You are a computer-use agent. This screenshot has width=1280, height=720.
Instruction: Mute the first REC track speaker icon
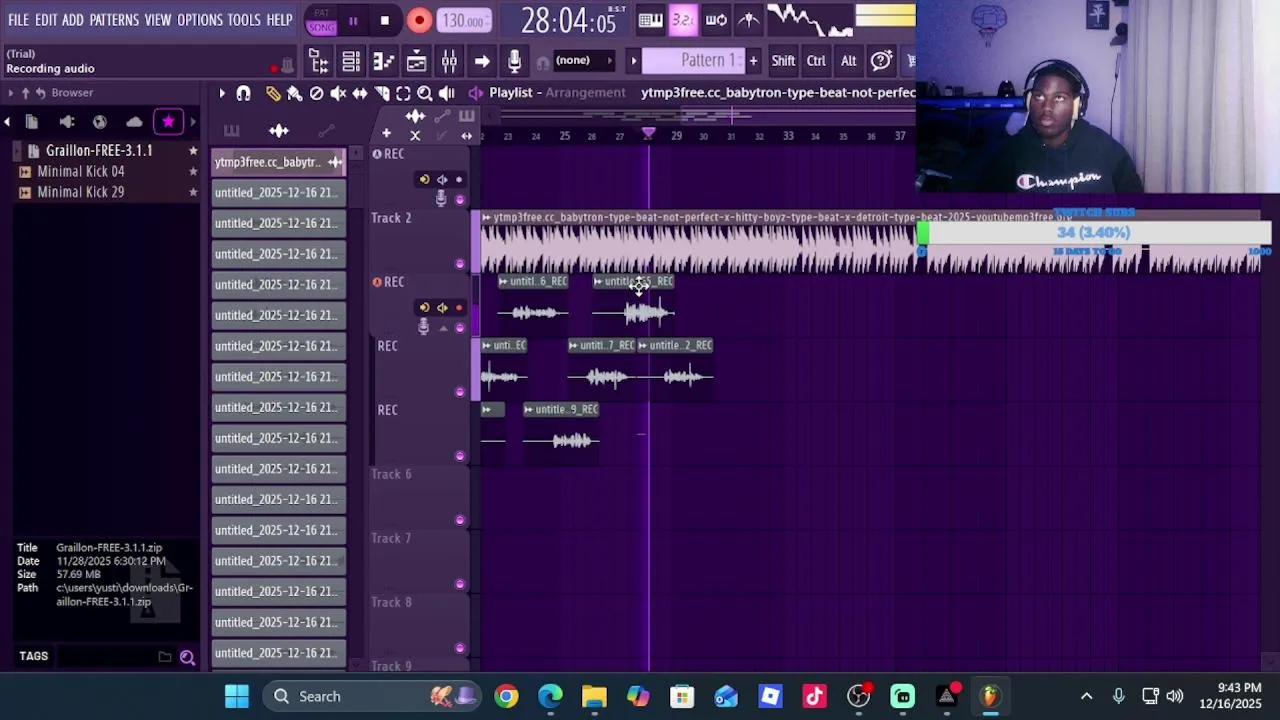(x=442, y=180)
